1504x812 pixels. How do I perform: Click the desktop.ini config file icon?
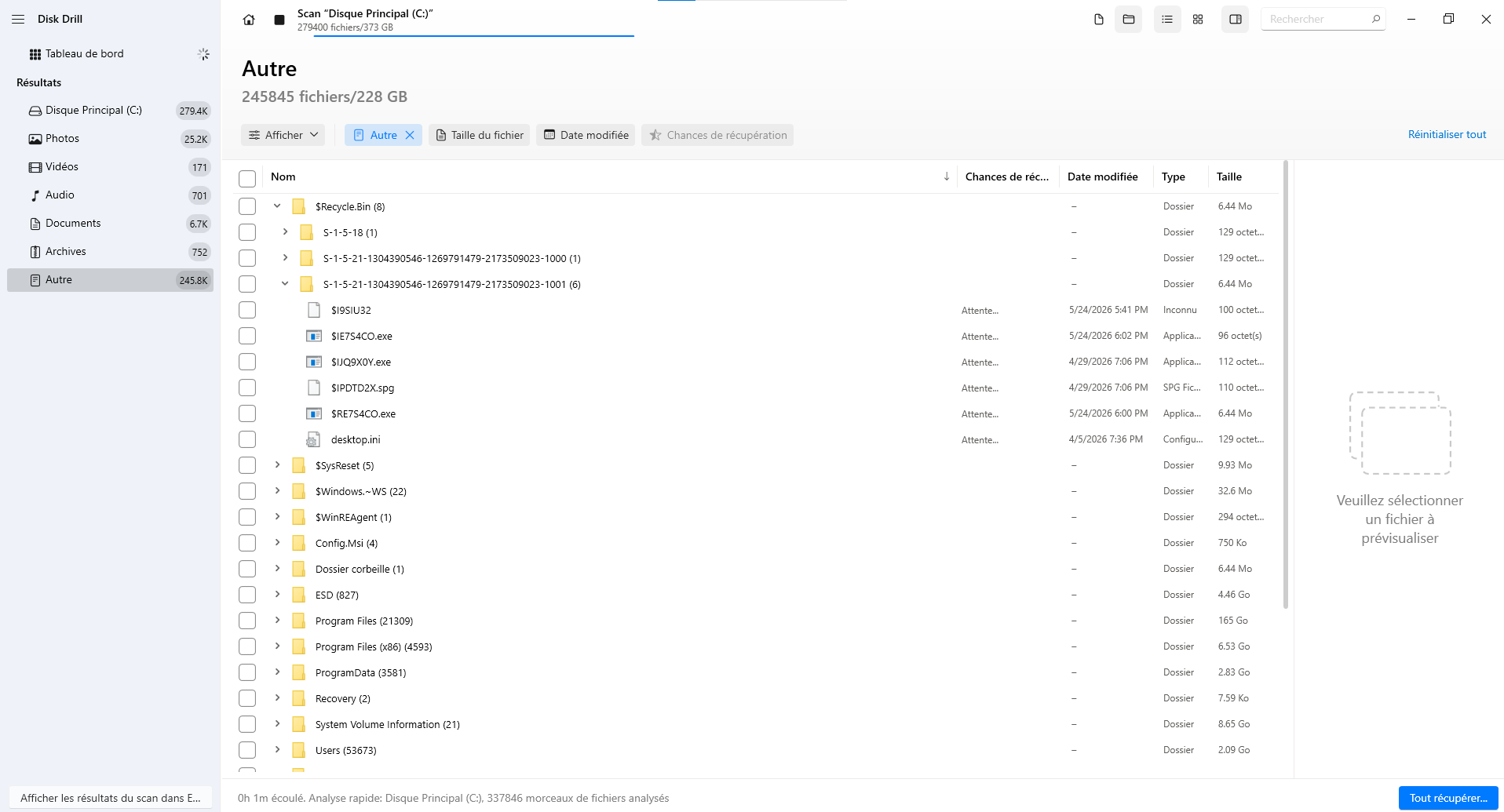(x=312, y=439)
